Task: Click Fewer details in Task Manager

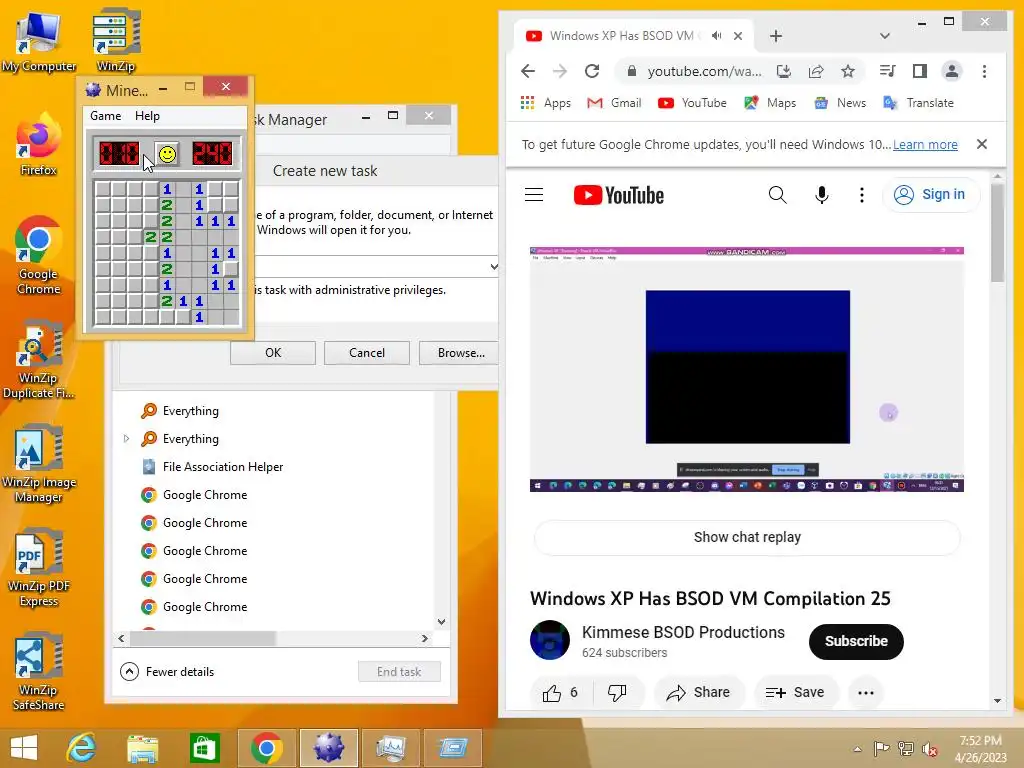Action: pos(167,671)
